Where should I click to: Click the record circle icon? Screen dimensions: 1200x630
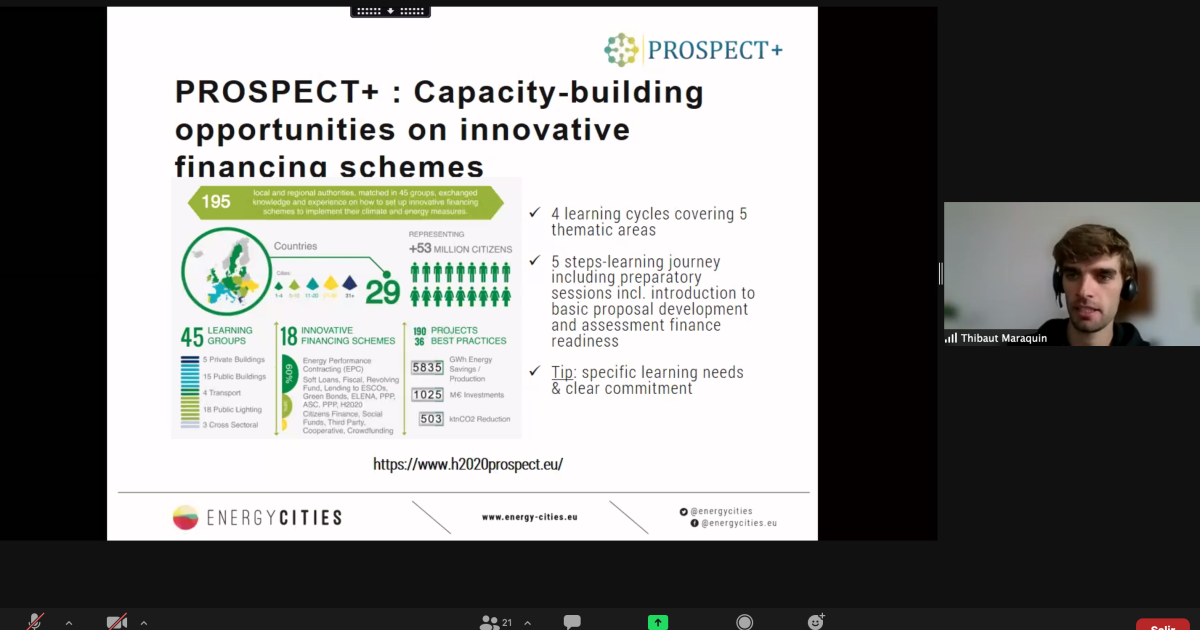click(744, 622)
